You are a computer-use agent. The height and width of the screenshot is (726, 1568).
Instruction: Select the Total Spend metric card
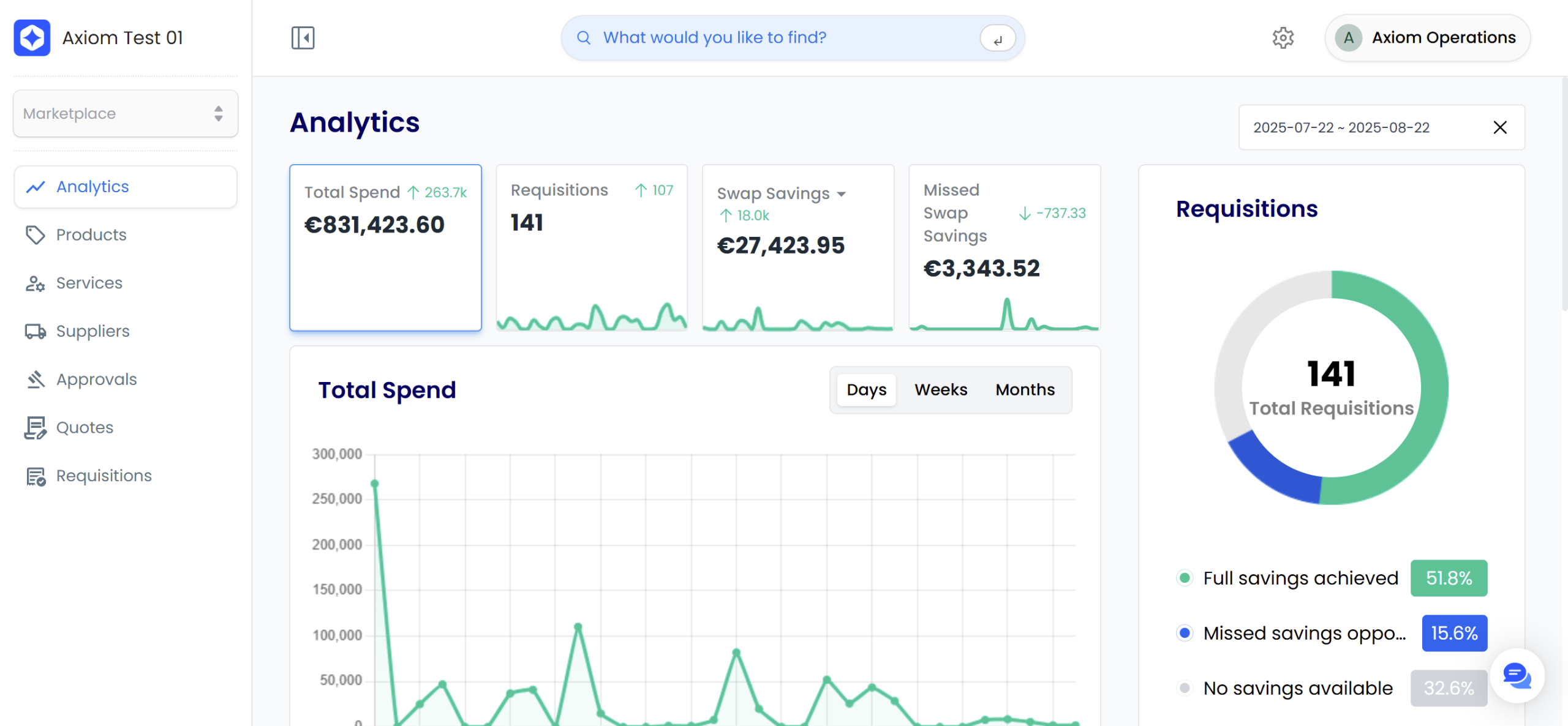(x=385, y=248)
